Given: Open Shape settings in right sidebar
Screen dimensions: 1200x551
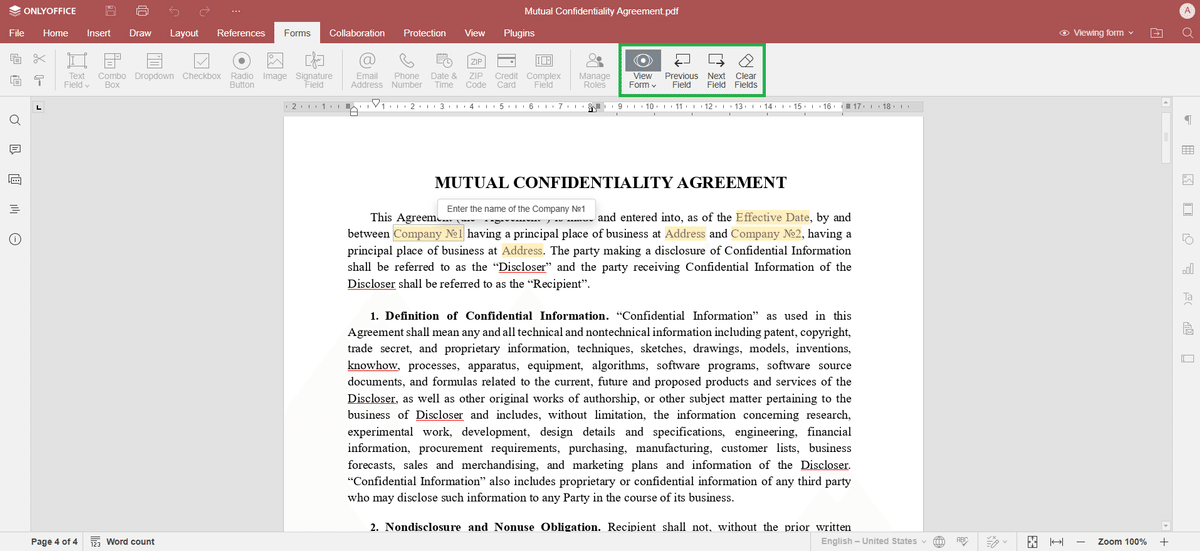Looking at the screenshot, I should click(1187, 239).
